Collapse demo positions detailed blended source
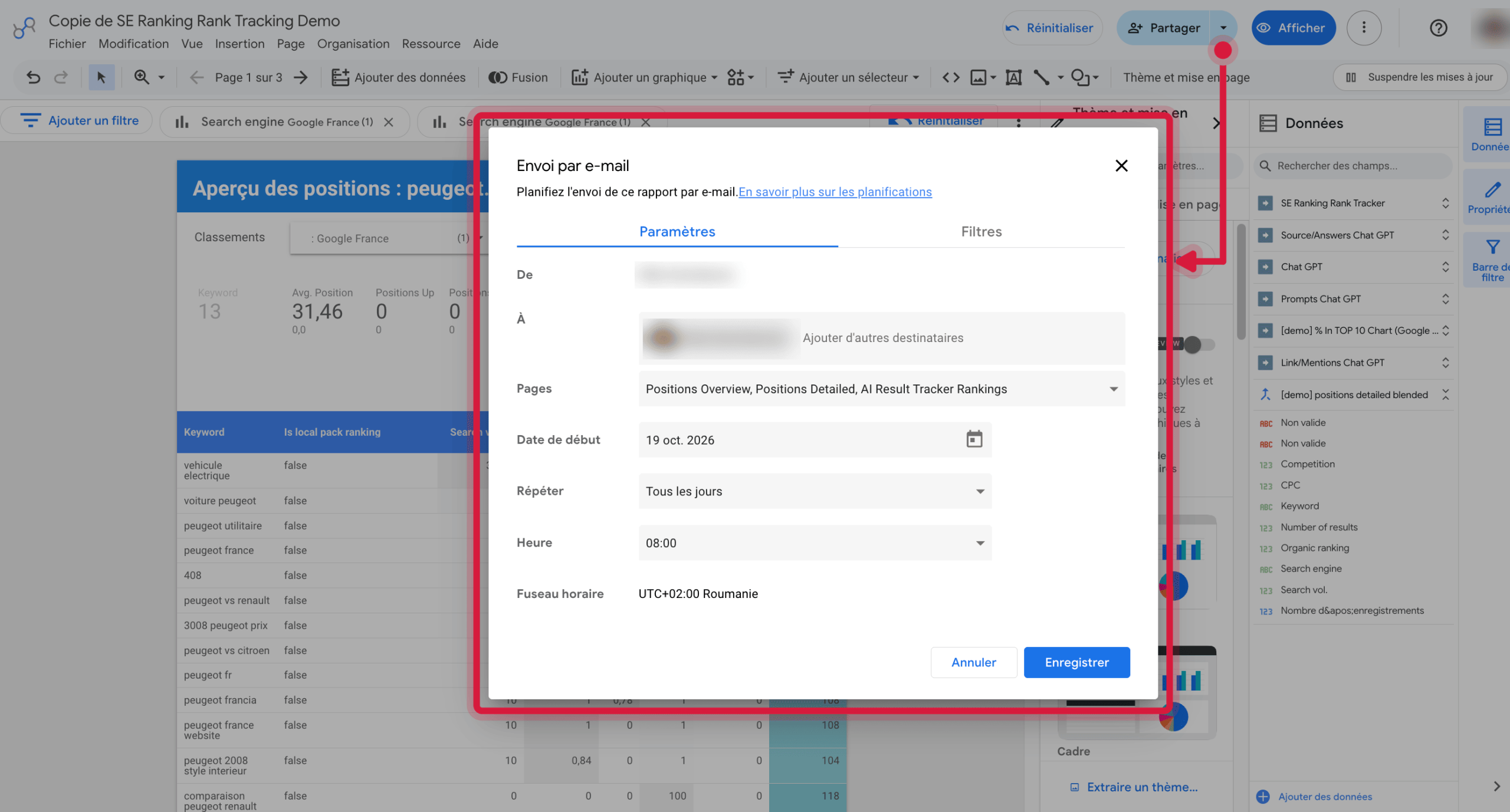Image resolution: width=1510 pixels, height=812 pixels. [1445, 395]
